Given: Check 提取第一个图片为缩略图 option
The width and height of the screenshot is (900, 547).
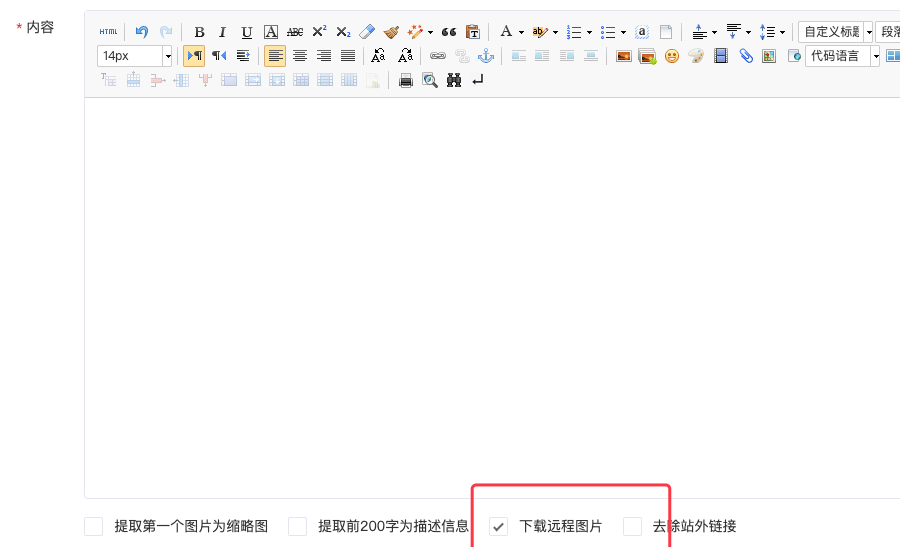Looking at the screenshot, I should click(94, 526).
